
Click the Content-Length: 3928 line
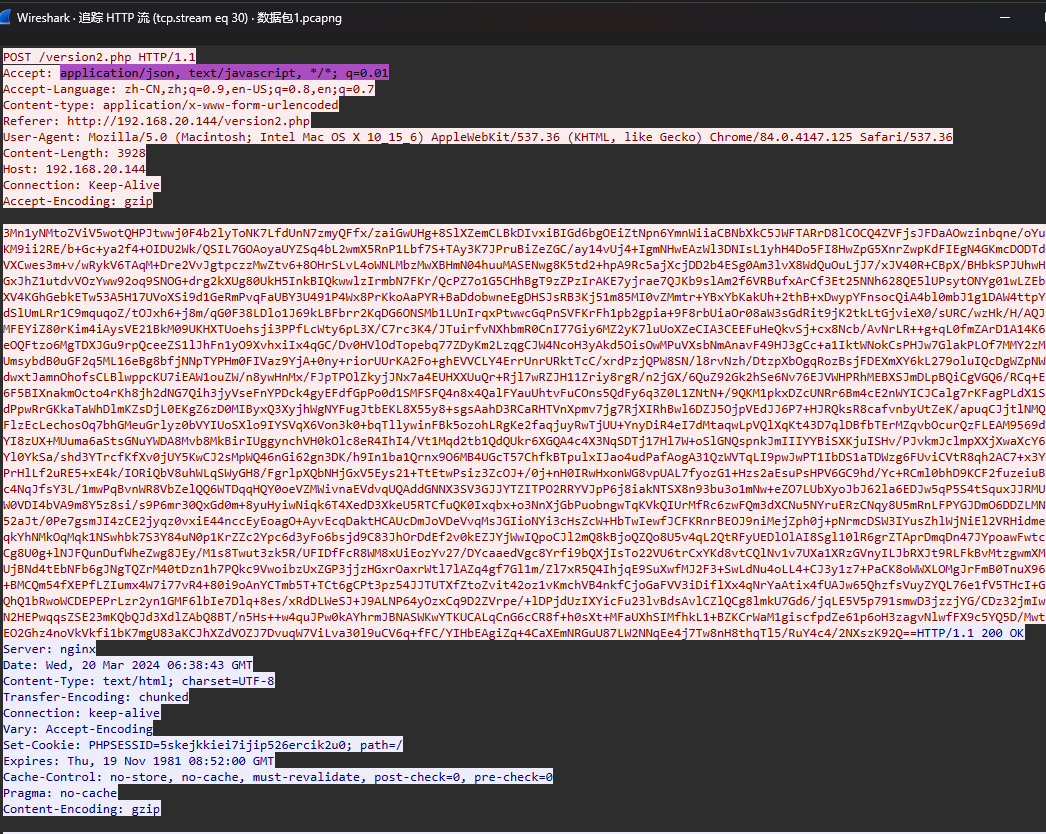(75, 153)
